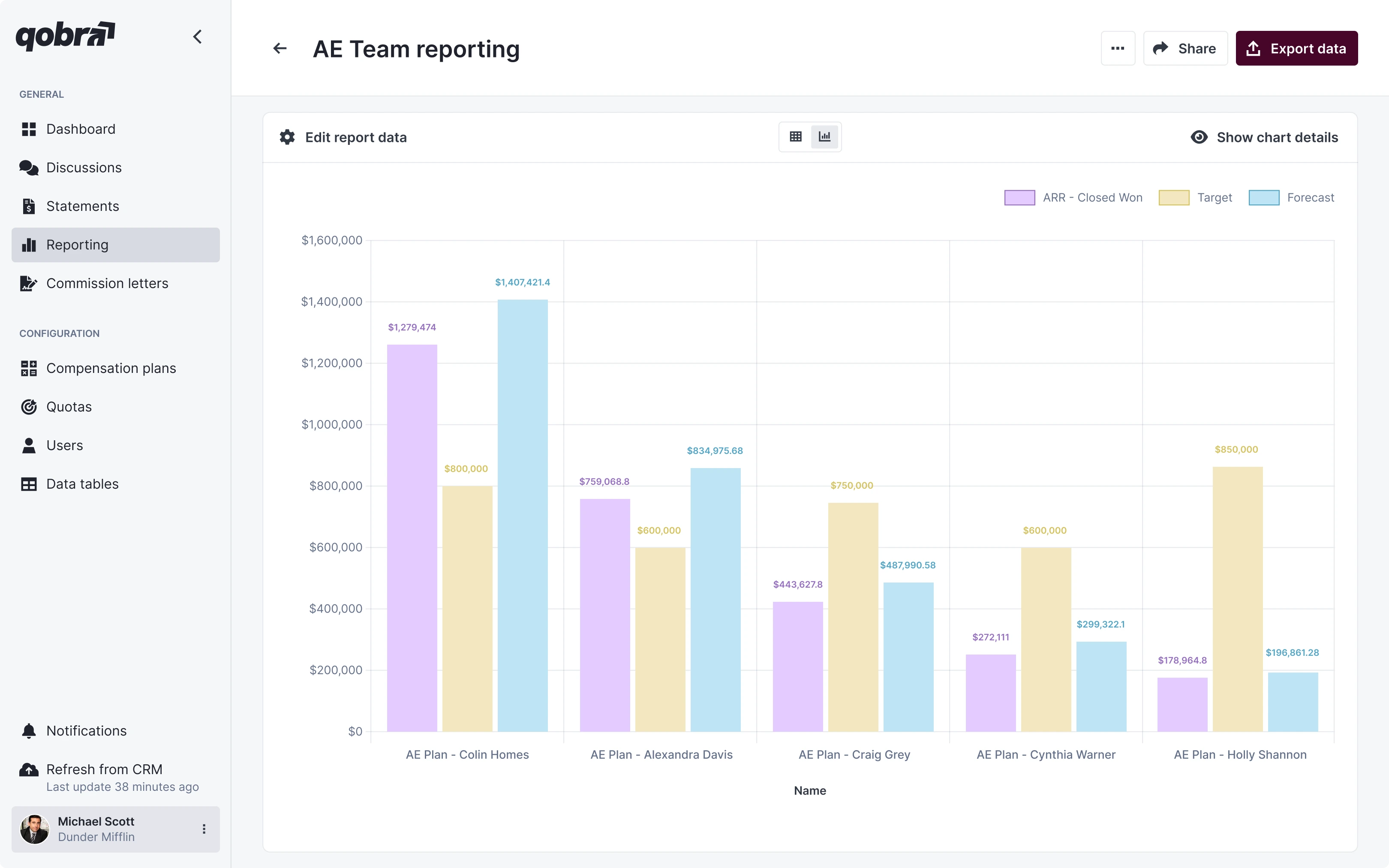Click Alexandra Davis' $834,975.68 forecast bar

[715, 599]
